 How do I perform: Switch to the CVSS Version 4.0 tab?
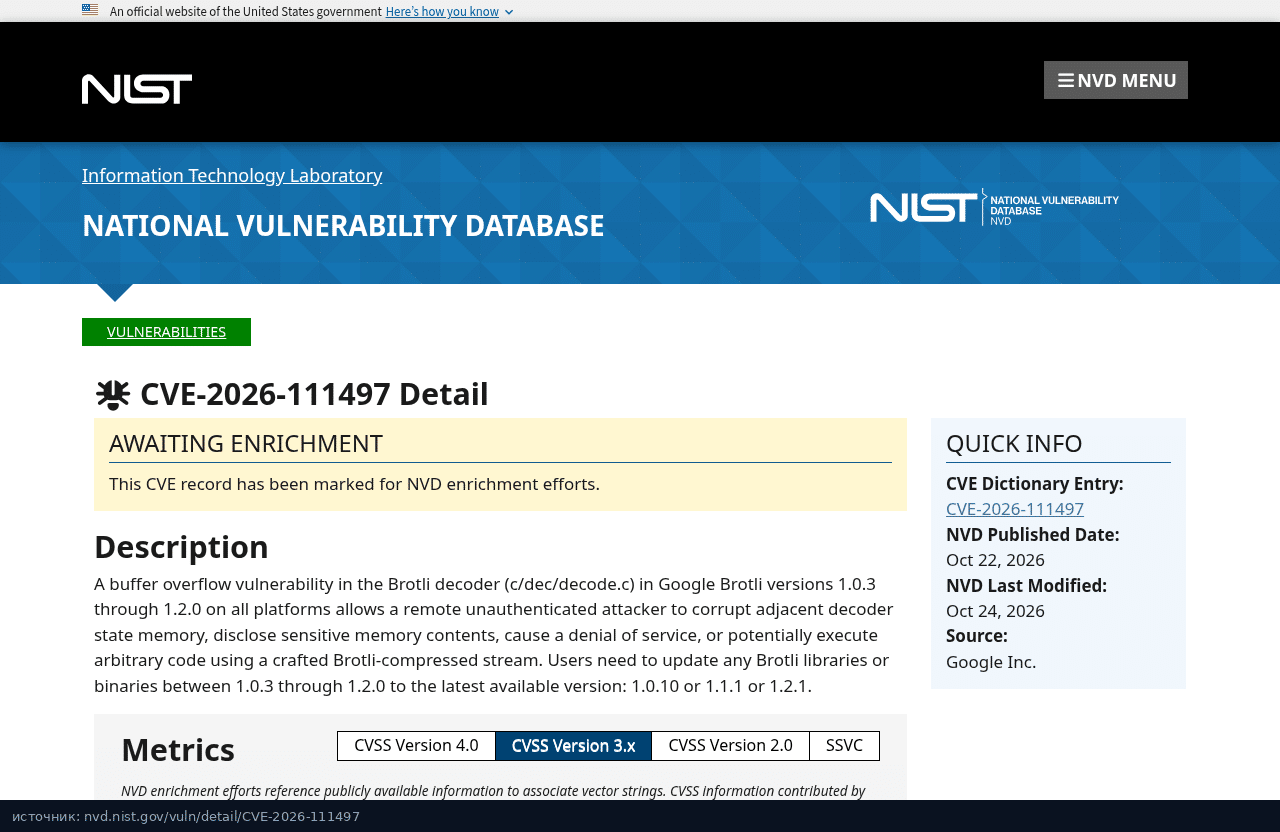pyautogui.click(x=416, y=746)
